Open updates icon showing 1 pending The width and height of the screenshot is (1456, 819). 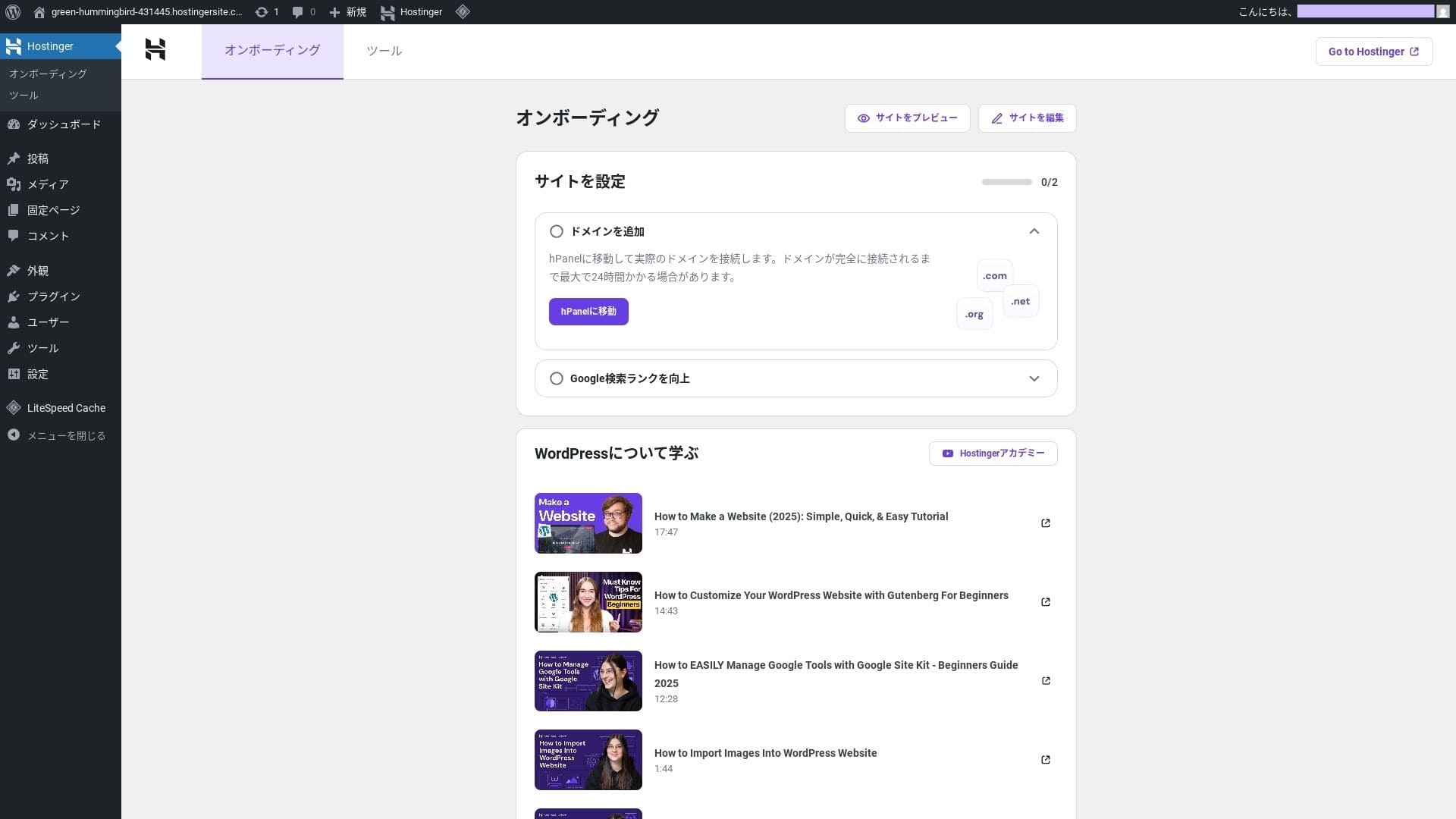pos(262,12)
